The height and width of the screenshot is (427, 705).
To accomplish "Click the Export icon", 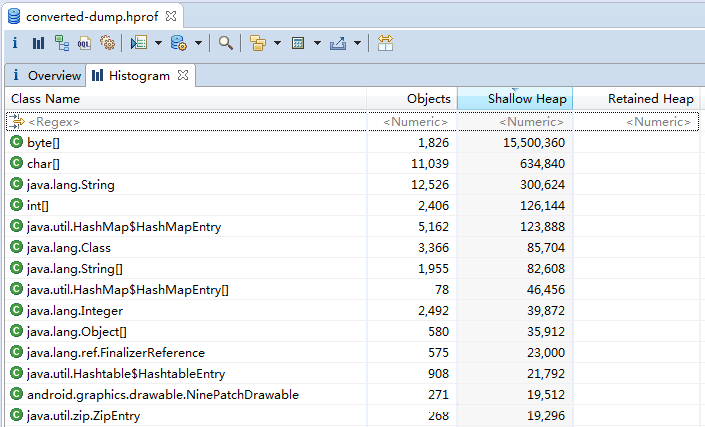I will pos(338,43).
